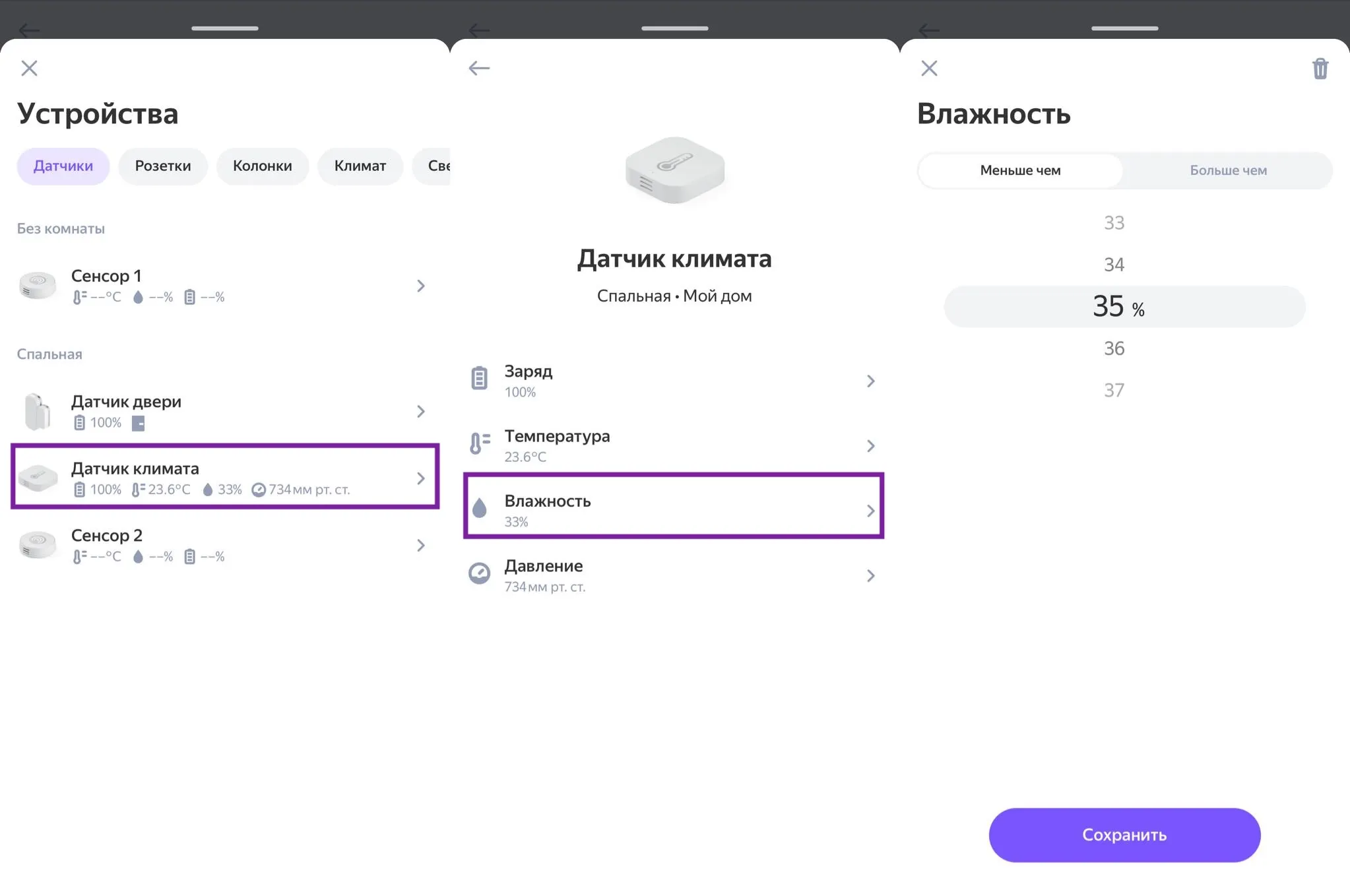Image resolution: width=1350 pixels, height=896 pixels.
Task: Close the Влажность settings panel
Action: point(929,68)
